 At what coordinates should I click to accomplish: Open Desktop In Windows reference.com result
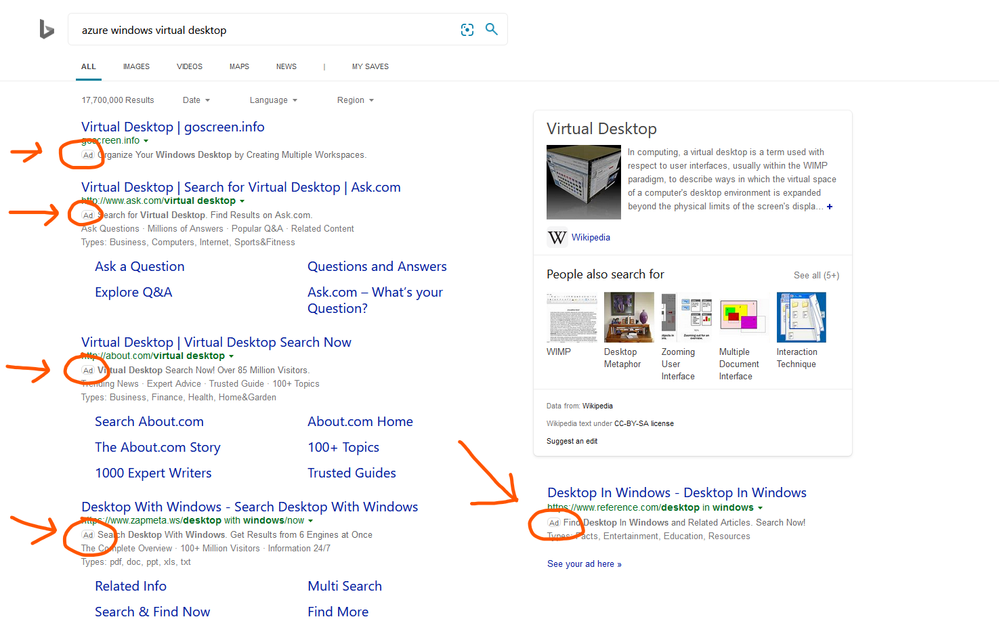pos(677,493)
